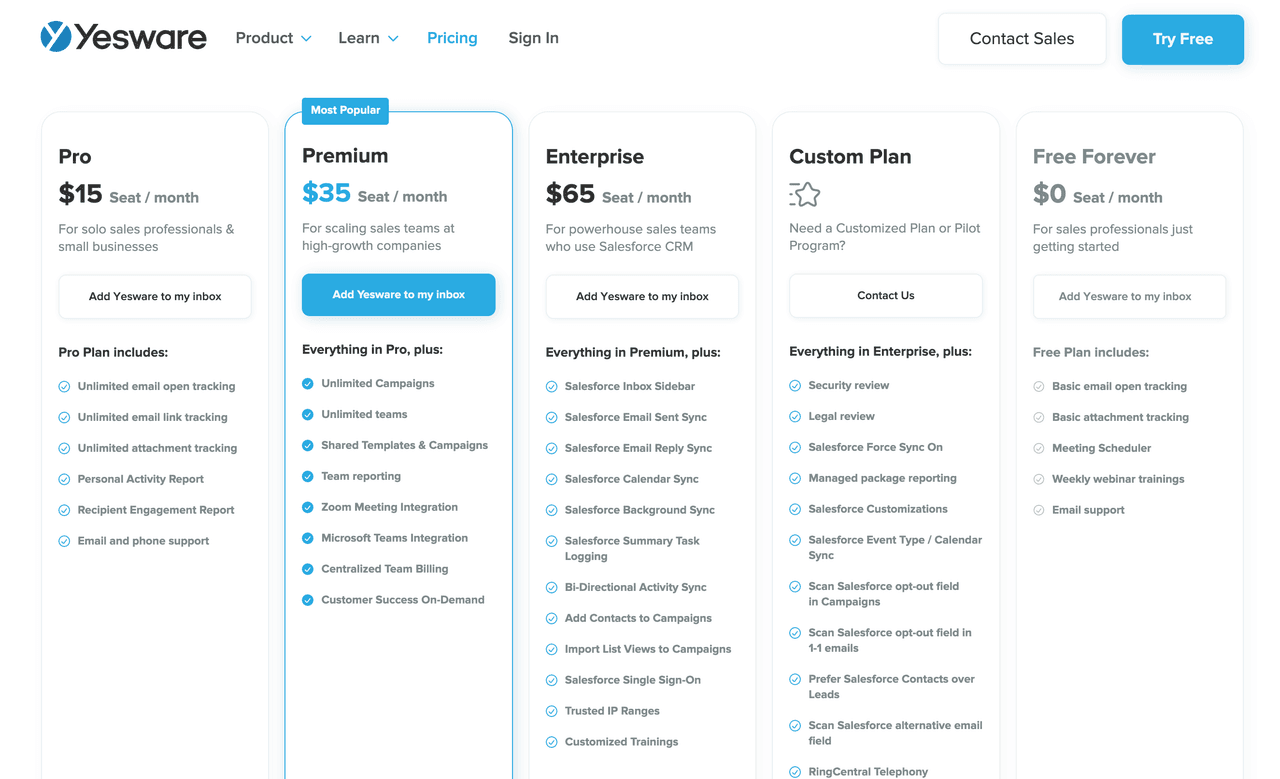Image resolution: width=1280 pixels, height=779 pixels.
Task: Add Yesware to inbox for Pro plan
Action: pos(155,297)
